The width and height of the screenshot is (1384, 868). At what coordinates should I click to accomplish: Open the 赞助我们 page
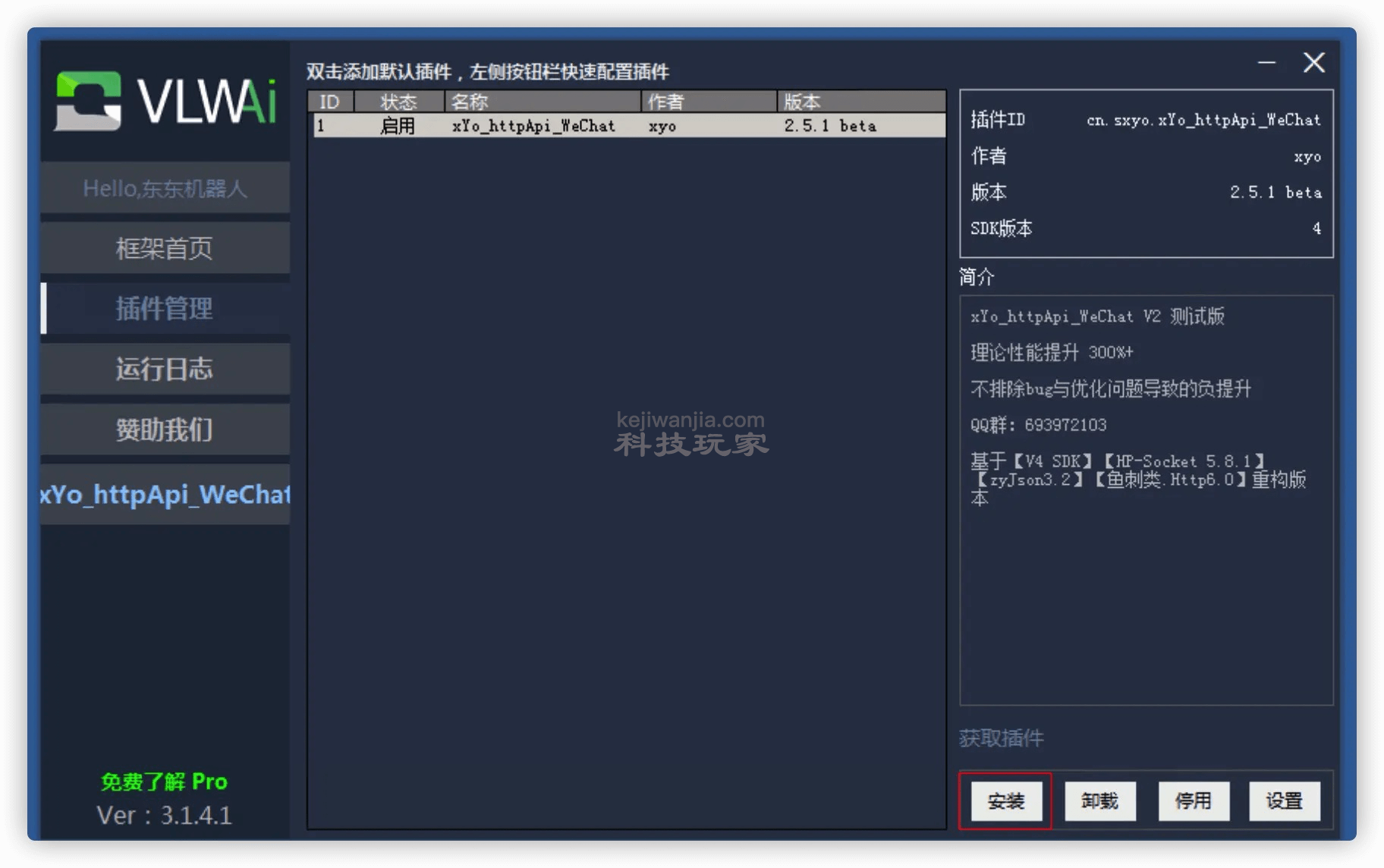point(165,429)
